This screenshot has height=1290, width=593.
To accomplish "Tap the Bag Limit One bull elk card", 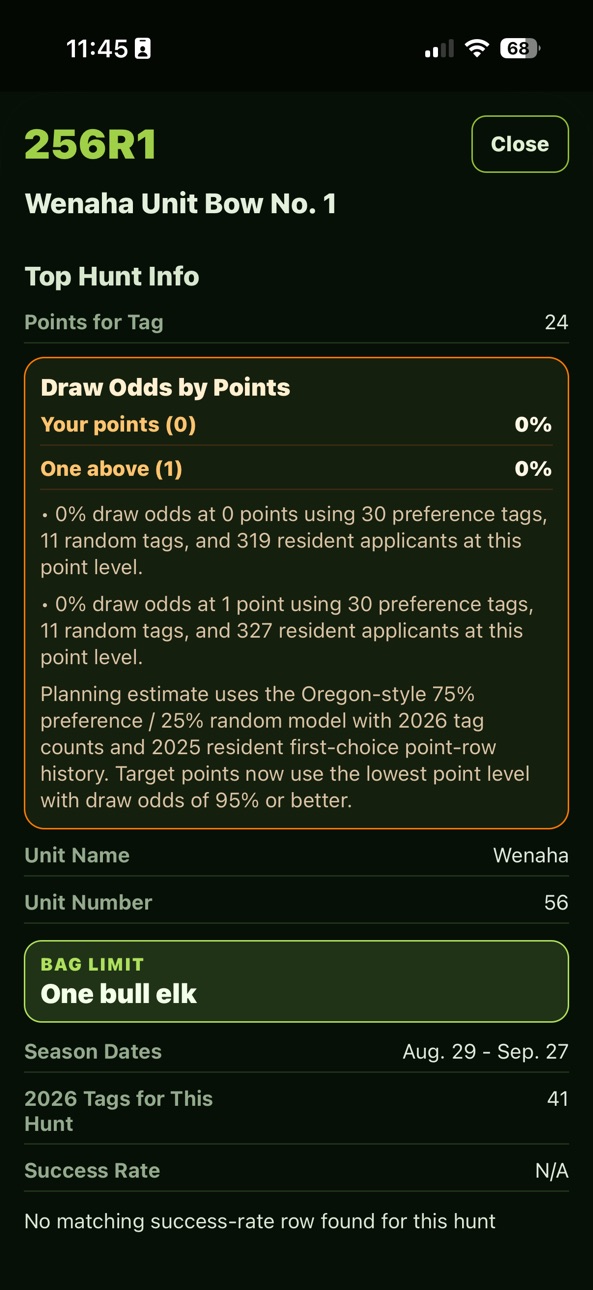I will click(x=296, y=981).
